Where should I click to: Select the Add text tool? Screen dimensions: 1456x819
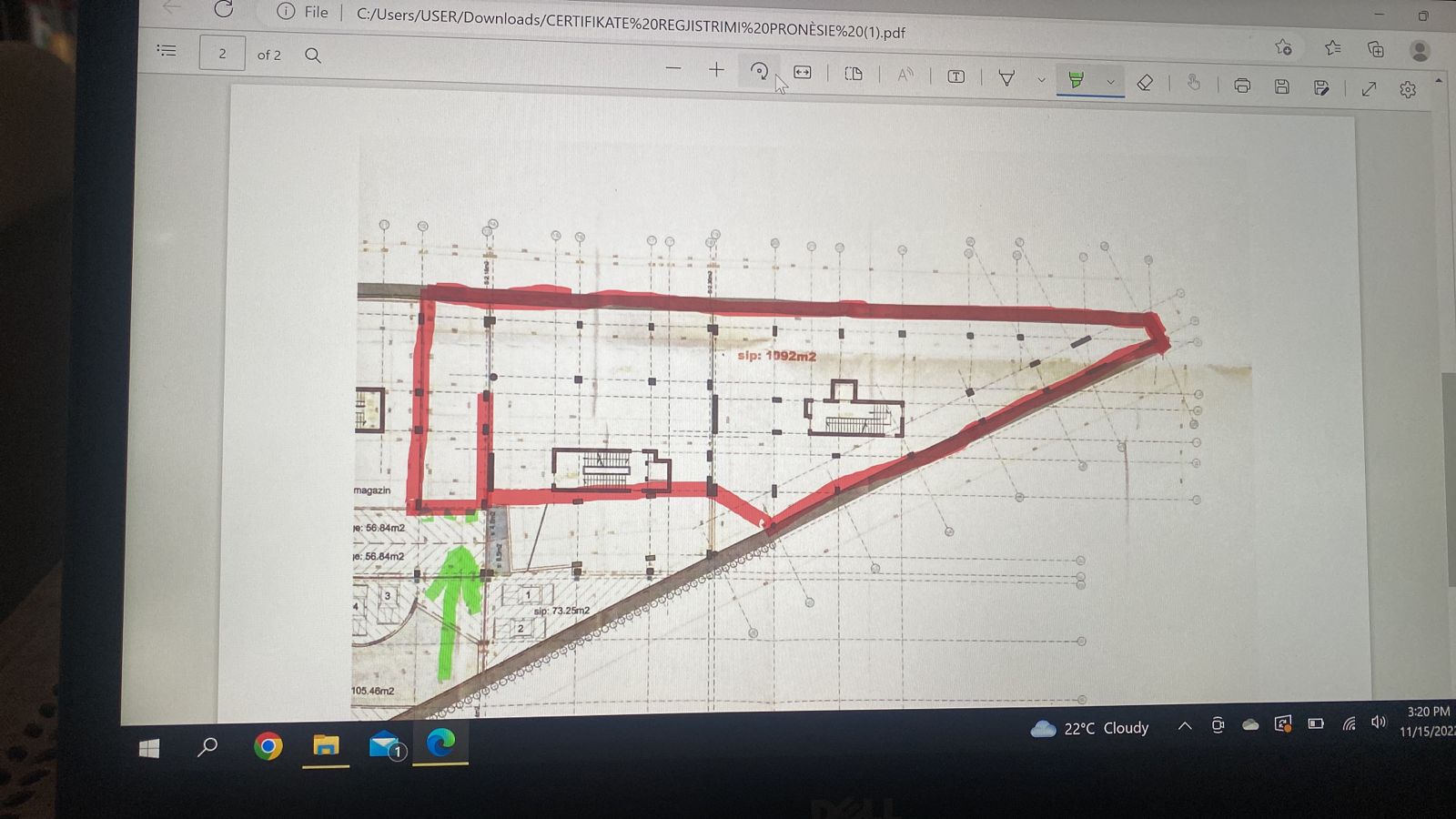(x=956, y=76)
